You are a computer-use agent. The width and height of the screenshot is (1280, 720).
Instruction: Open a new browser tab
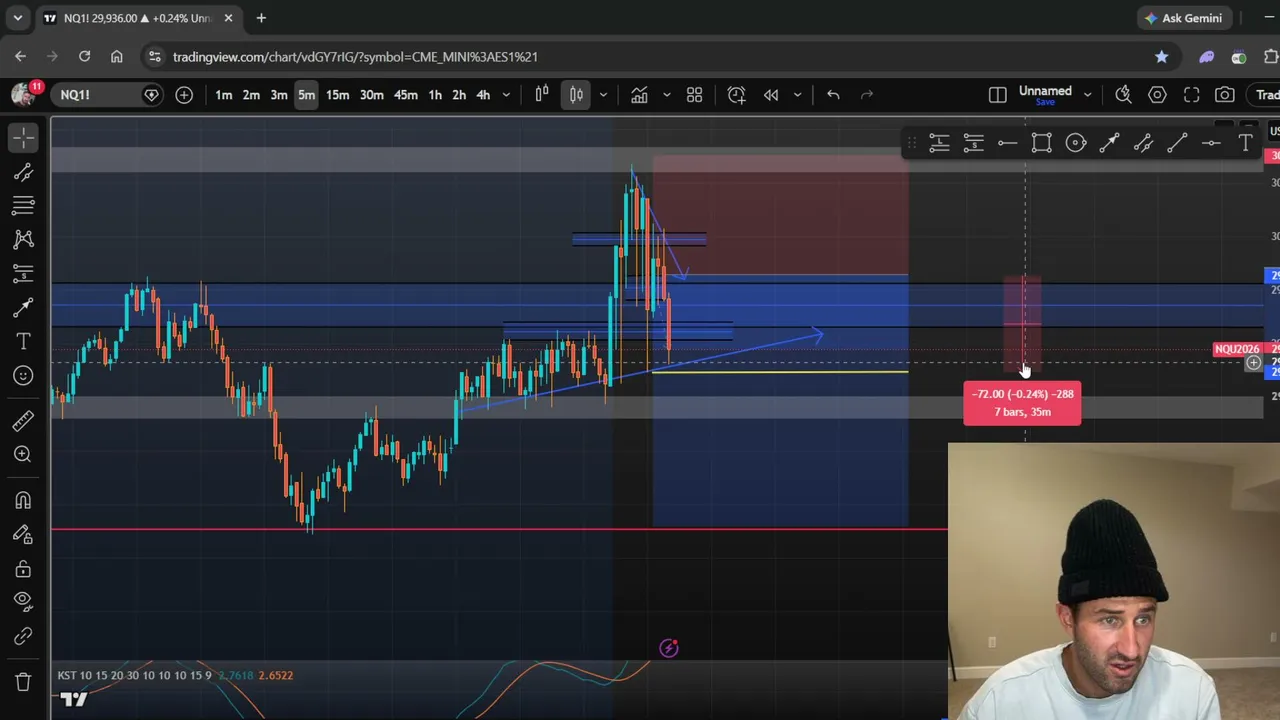point(261,18)
